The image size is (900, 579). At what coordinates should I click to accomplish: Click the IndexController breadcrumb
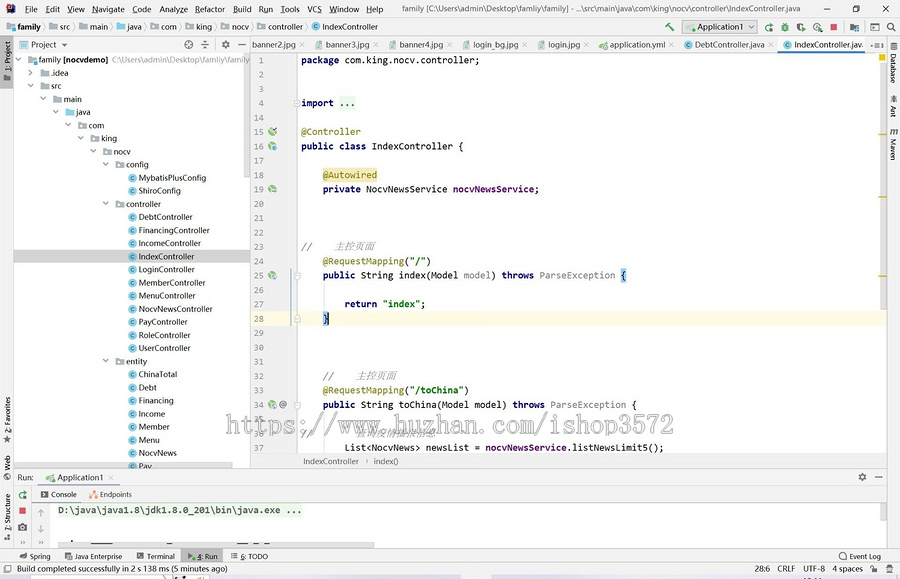coord(331,461)
